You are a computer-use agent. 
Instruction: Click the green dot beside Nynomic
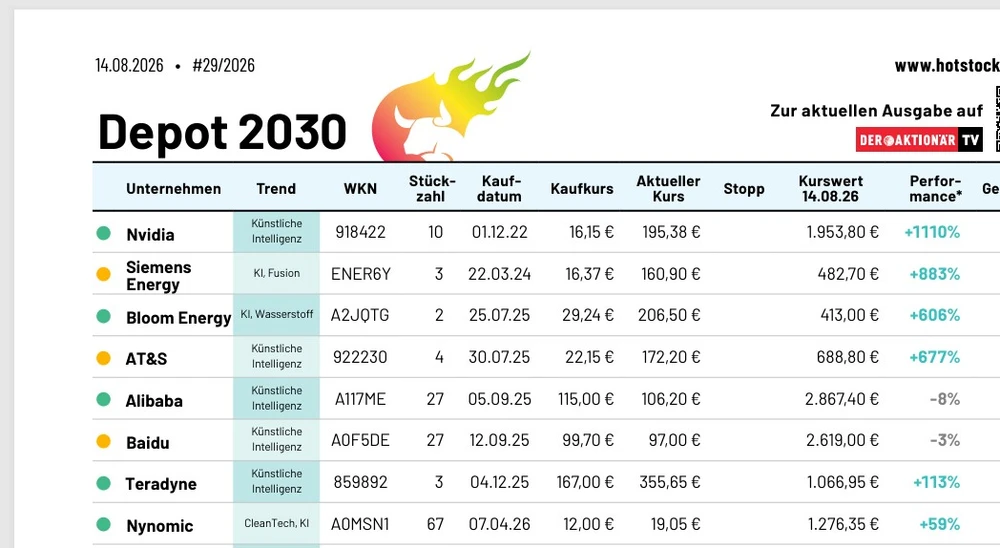[x=103, y=524]
